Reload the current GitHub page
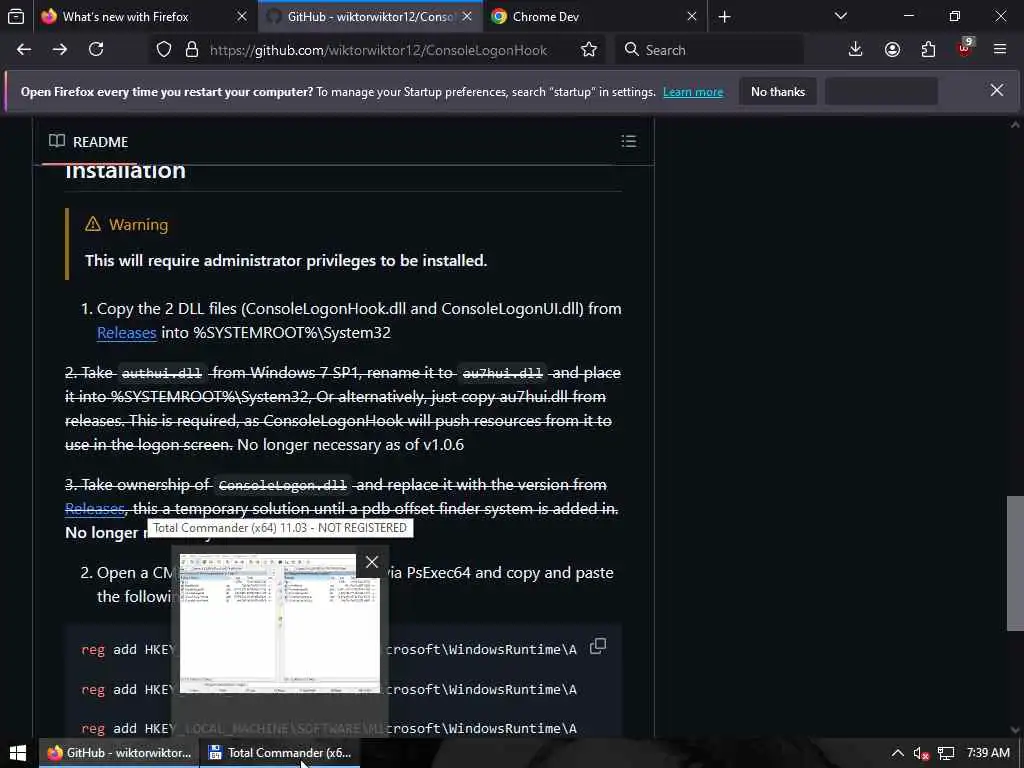The width and height of the screenshot is (1024, 768). pyautogui.click(x=96, y=50)
